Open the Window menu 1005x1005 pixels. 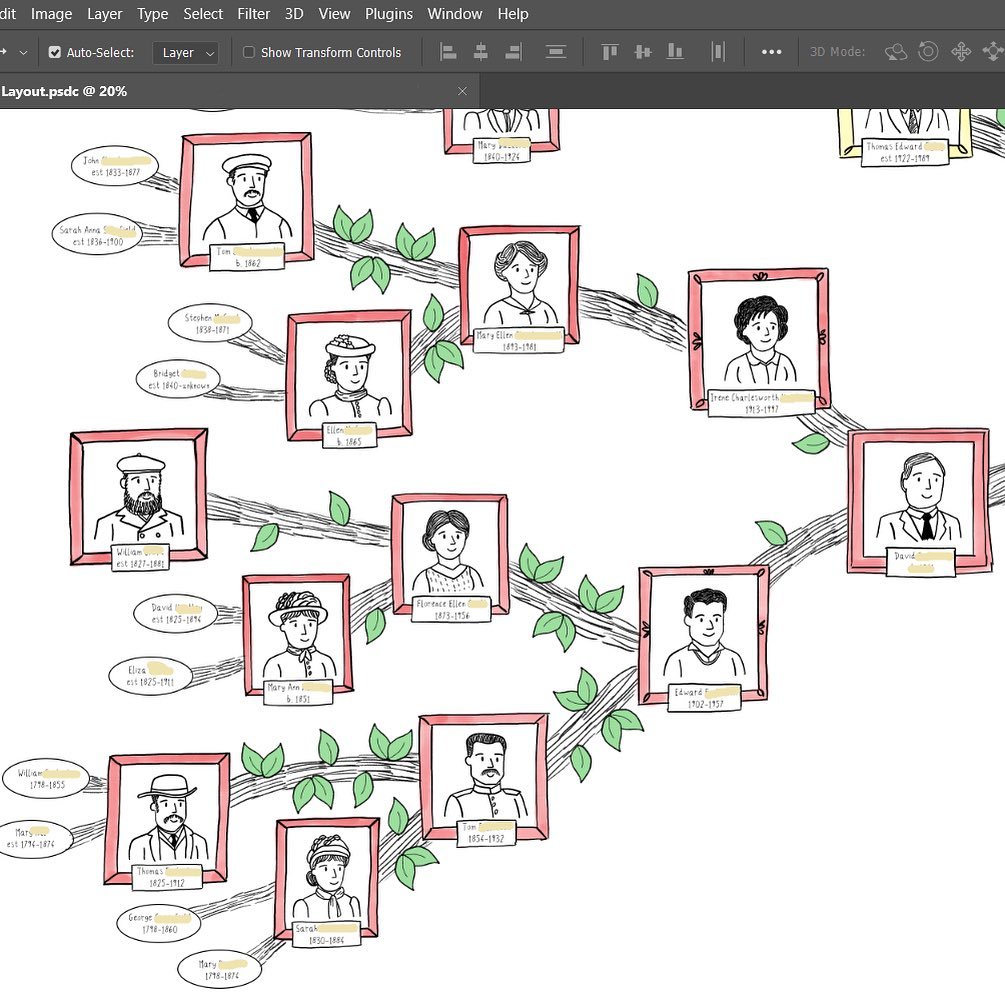pos(455,14)
